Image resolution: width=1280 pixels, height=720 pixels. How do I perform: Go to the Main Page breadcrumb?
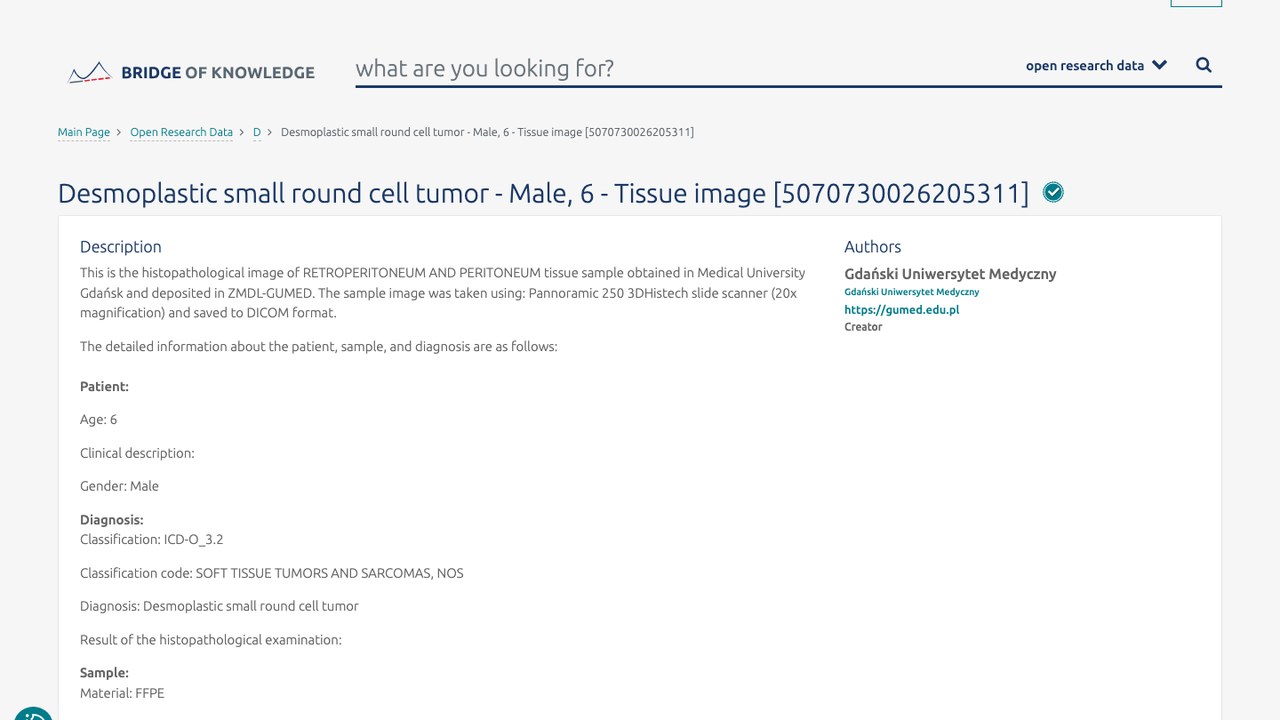coord(84,132)
